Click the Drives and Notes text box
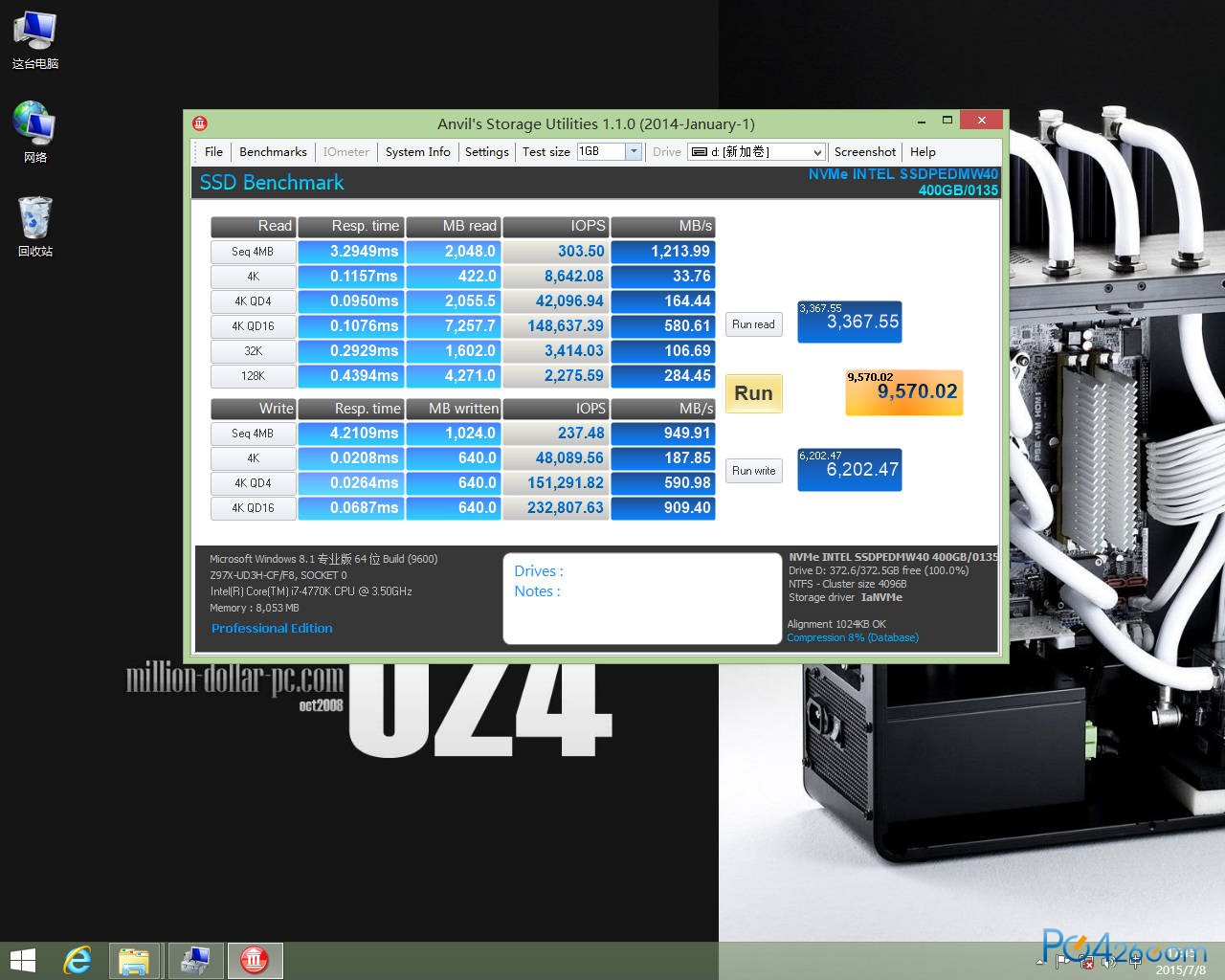The width and height of the screenshot is (1225, 980). (642, 598)
